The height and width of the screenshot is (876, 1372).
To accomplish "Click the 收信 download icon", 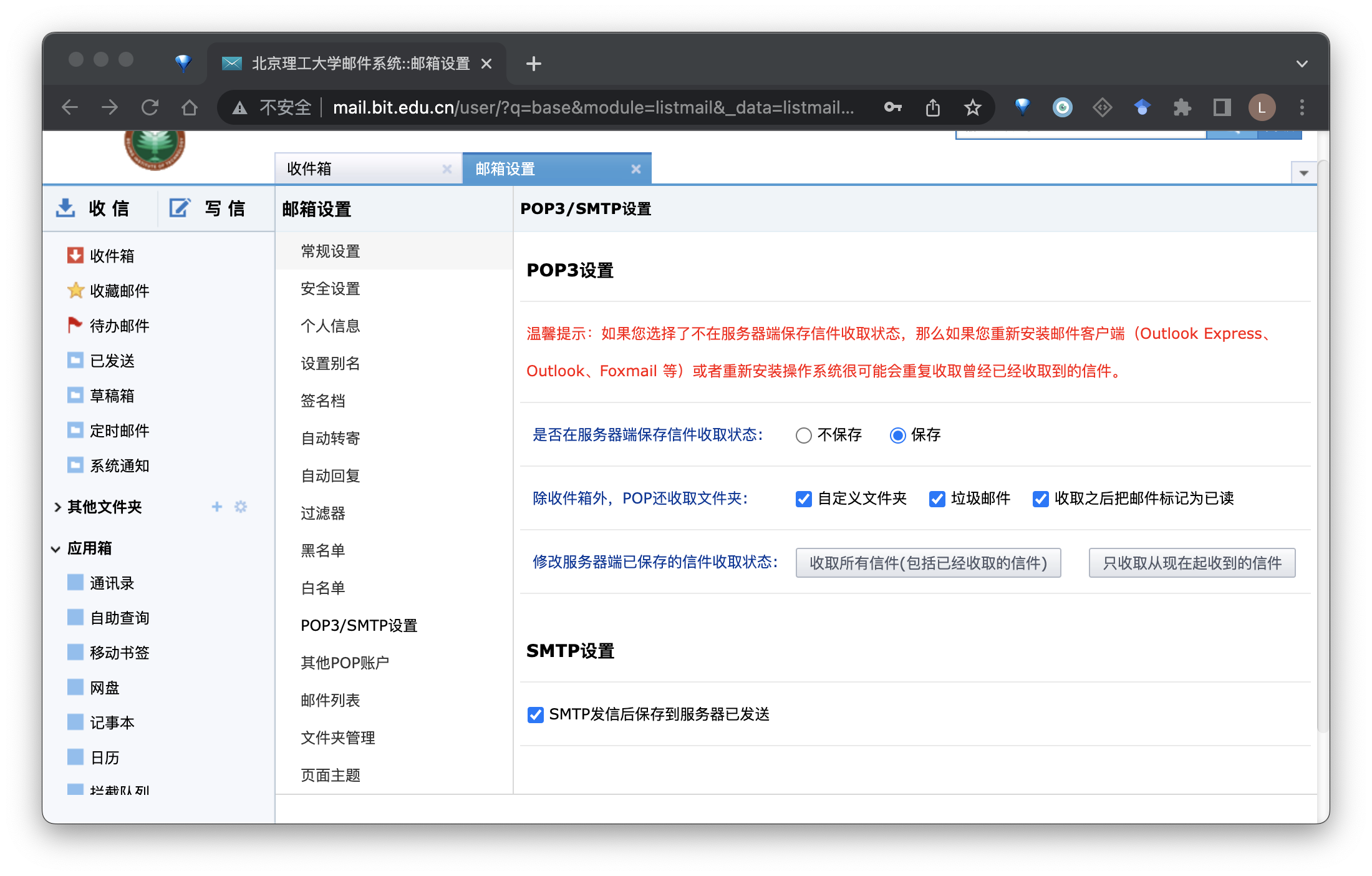I will (x=65, y=208).
